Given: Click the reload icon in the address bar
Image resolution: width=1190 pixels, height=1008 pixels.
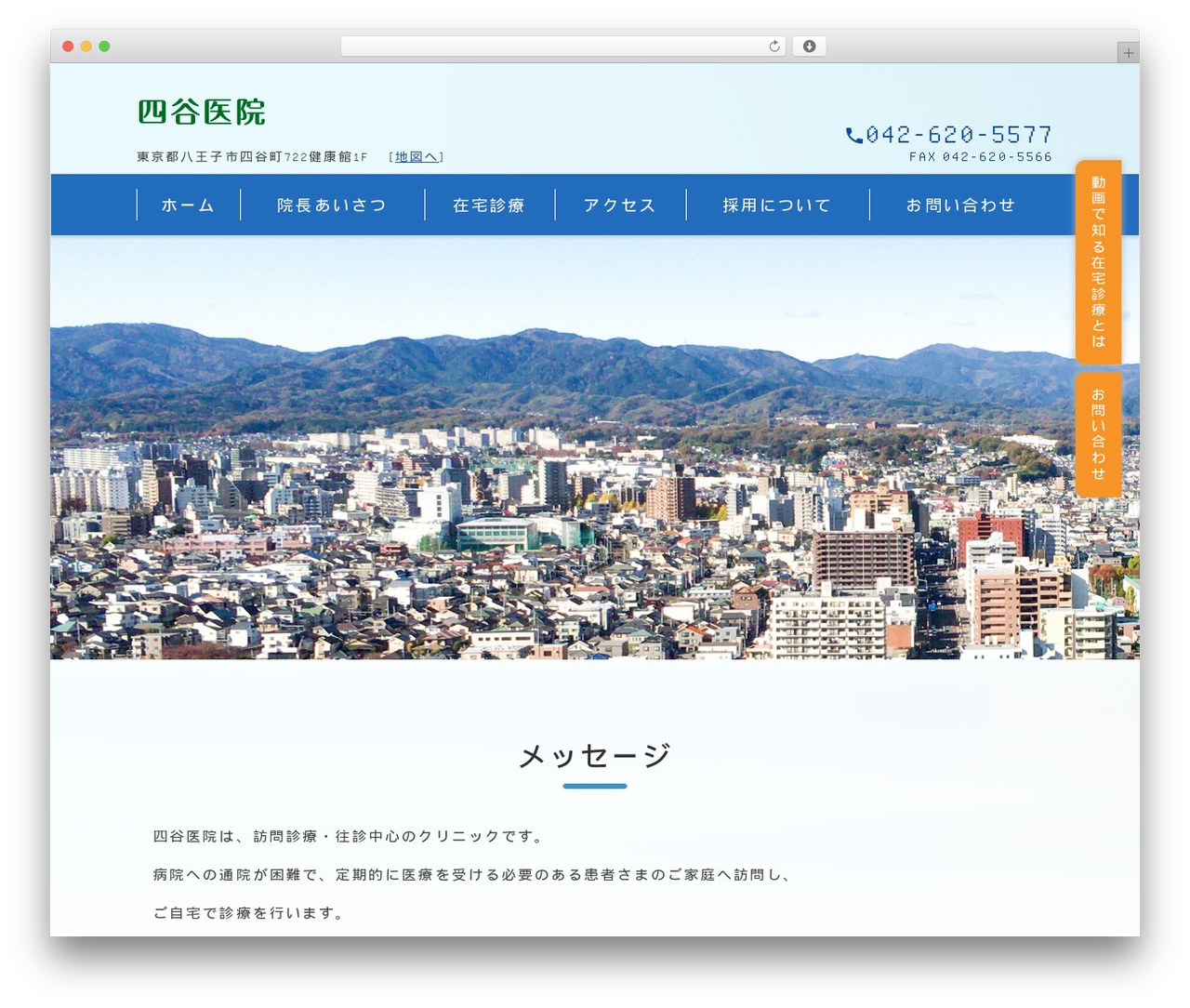Looking at the screenshot, I should [x=773, y=46].
